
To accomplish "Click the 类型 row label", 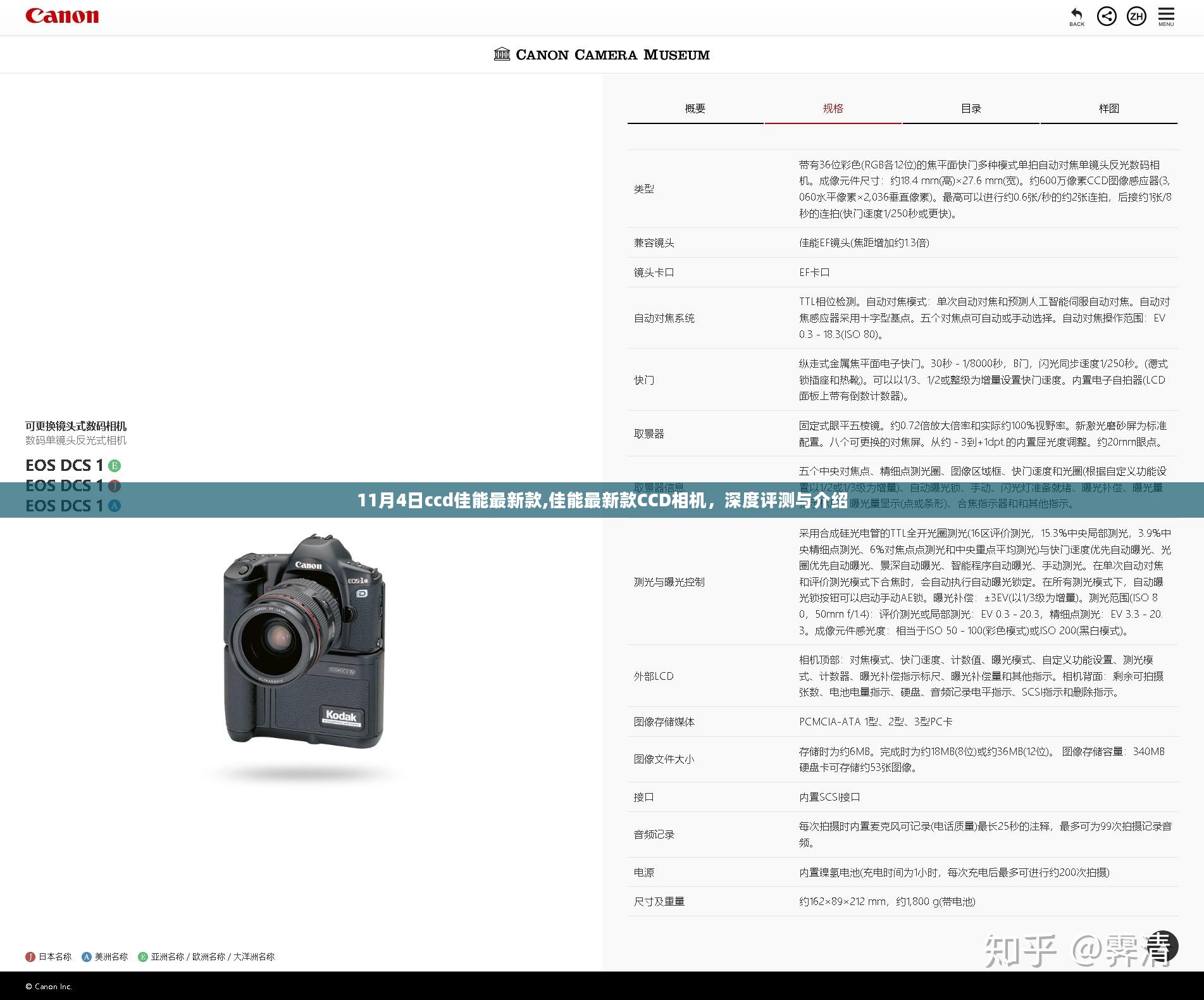I will pyautogui.click(x=644, y=189).
